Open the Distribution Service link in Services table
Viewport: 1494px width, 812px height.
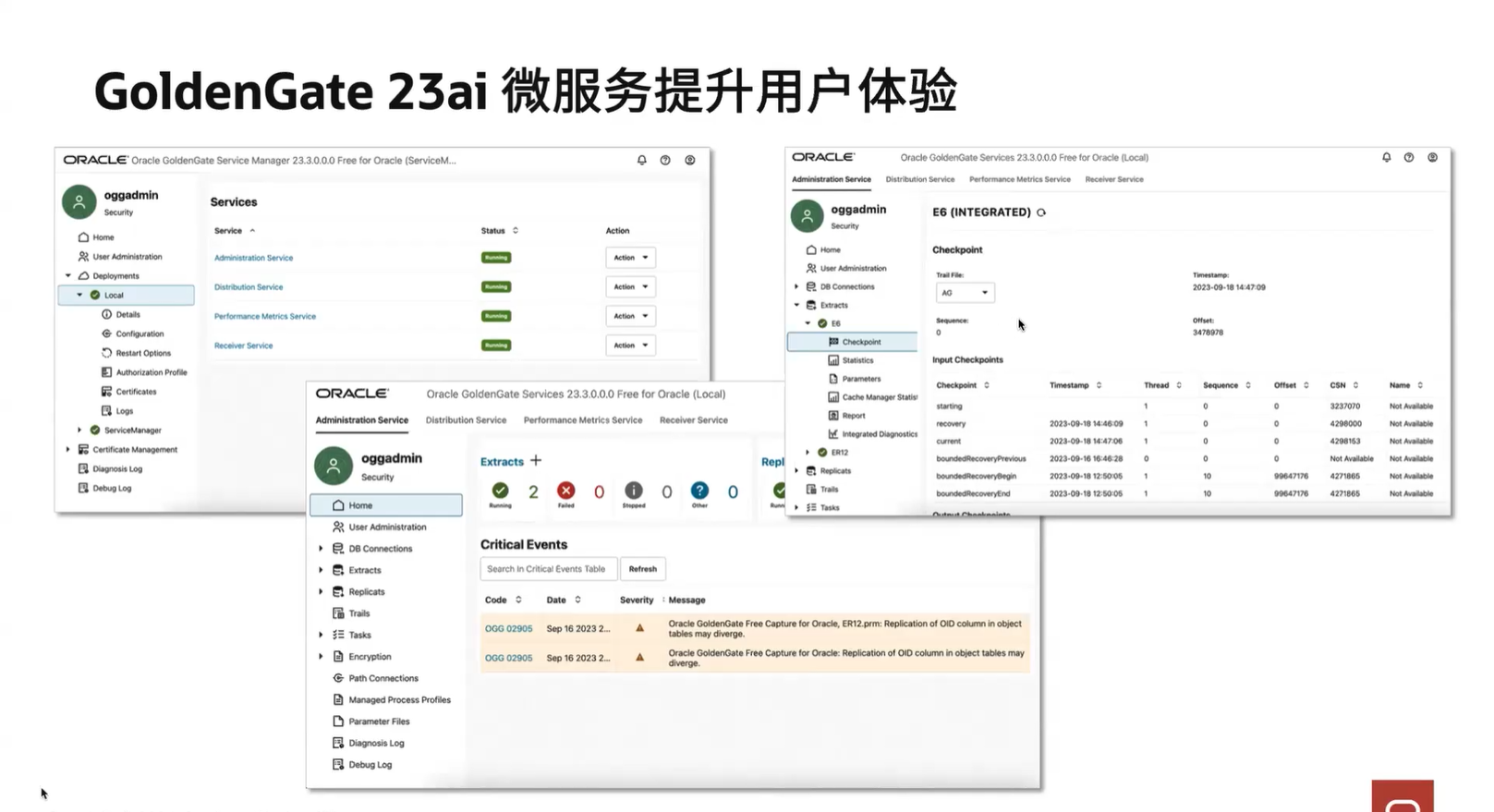tap(249, 287)
